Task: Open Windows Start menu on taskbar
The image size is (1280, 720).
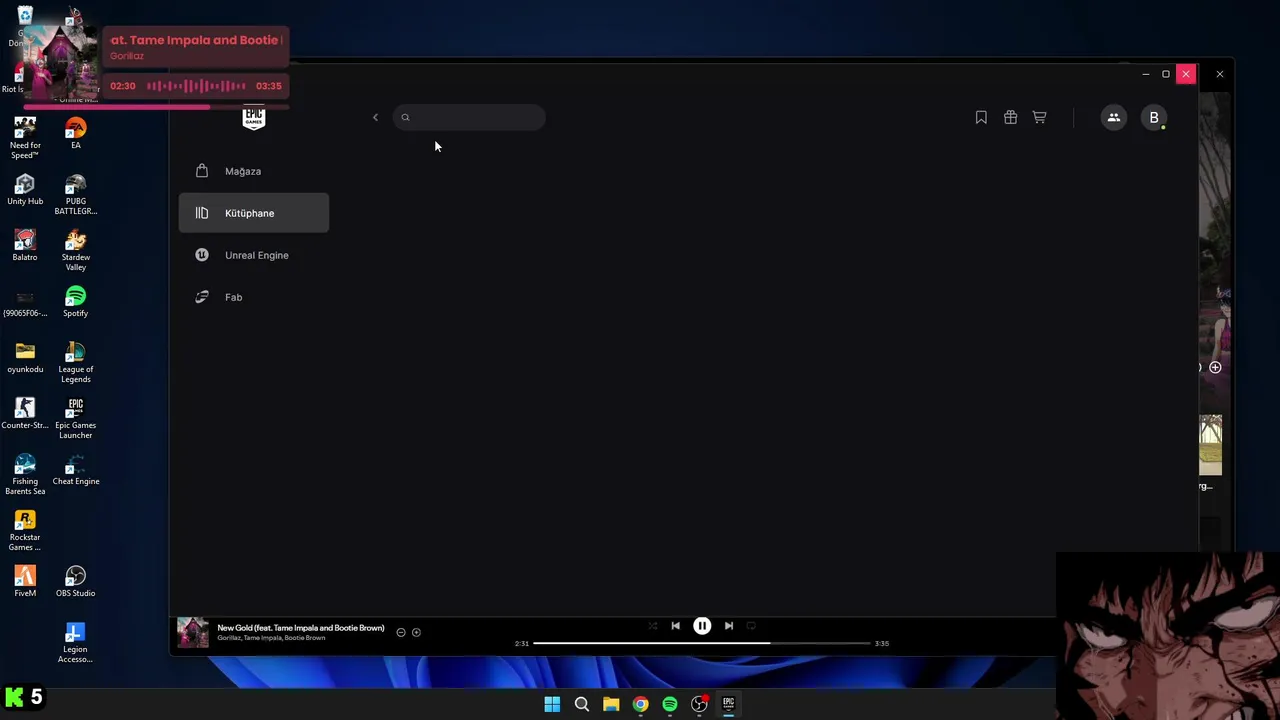Action: click(x=552, y=704)
